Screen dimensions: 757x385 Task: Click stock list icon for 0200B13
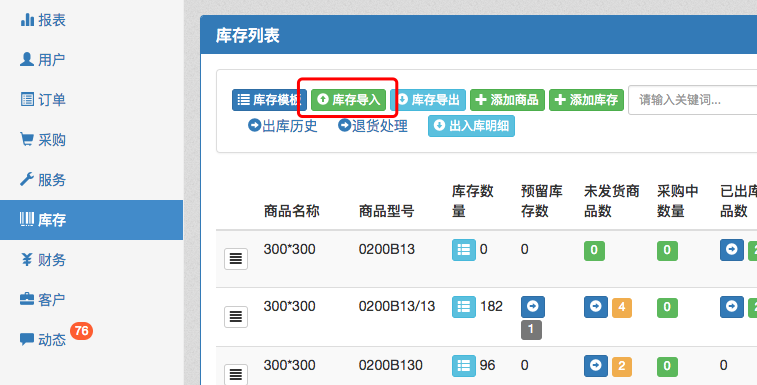[463, 250]
